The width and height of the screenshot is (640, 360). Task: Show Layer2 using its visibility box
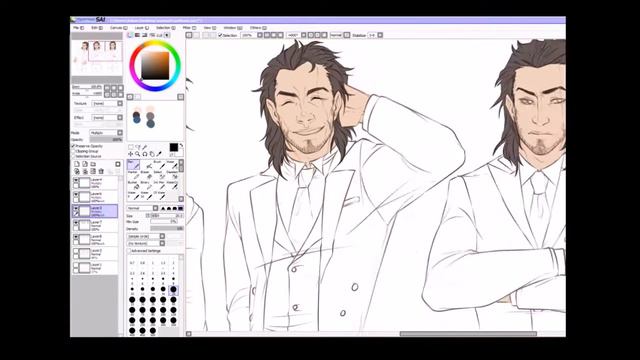76,251
